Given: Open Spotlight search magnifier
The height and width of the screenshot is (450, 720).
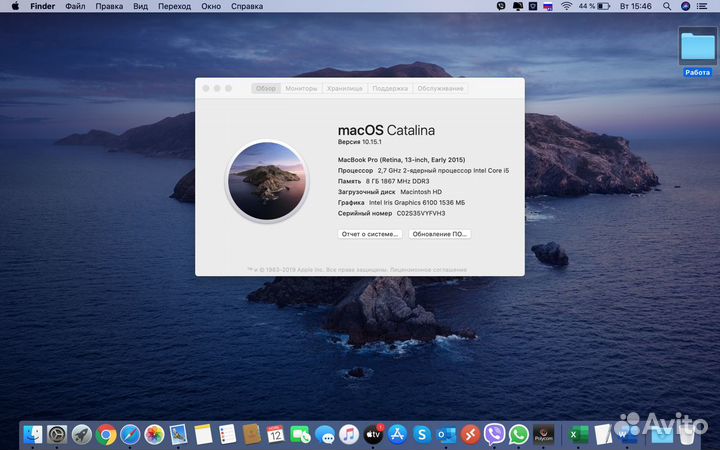Looking at the screenshot, I should [667, 6].
